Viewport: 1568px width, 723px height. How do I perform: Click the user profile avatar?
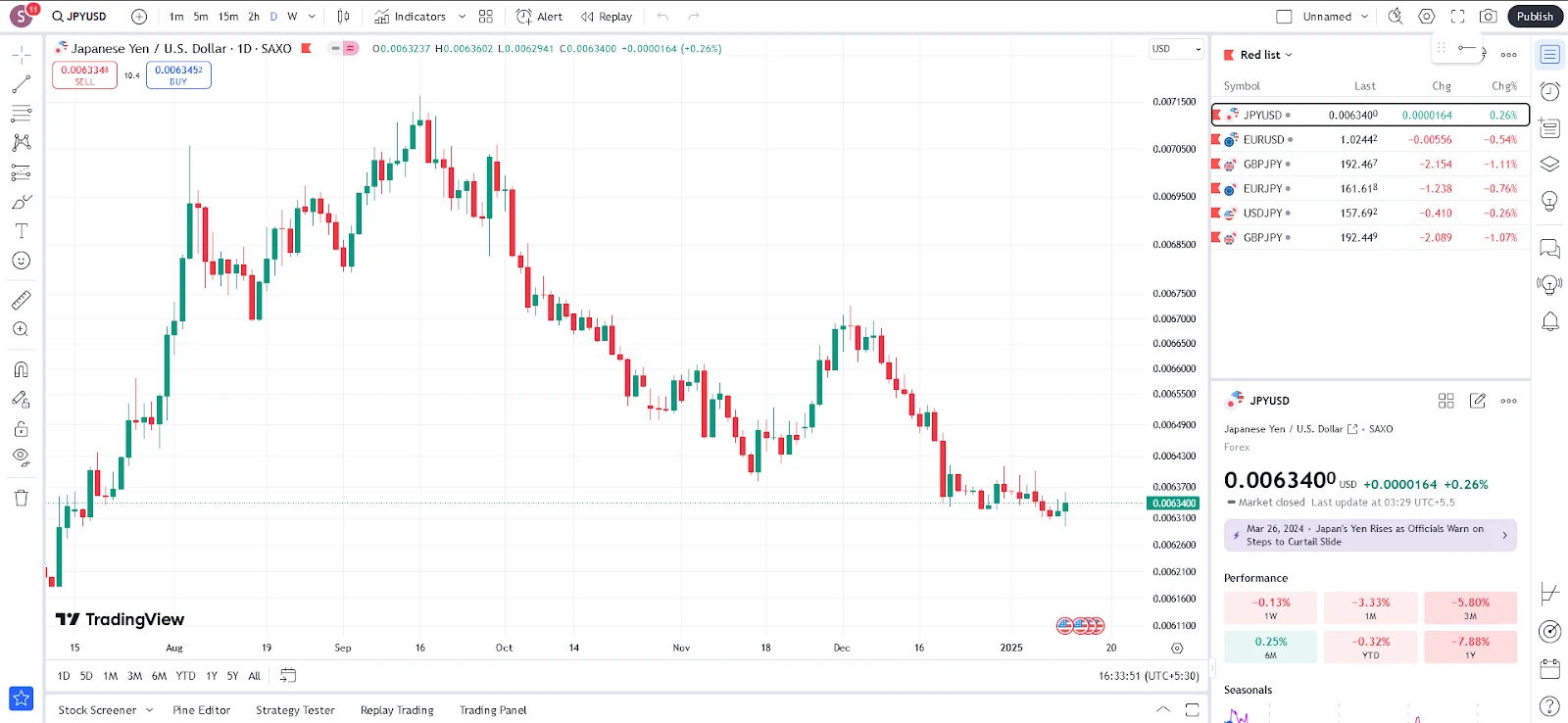pos(22,17)
